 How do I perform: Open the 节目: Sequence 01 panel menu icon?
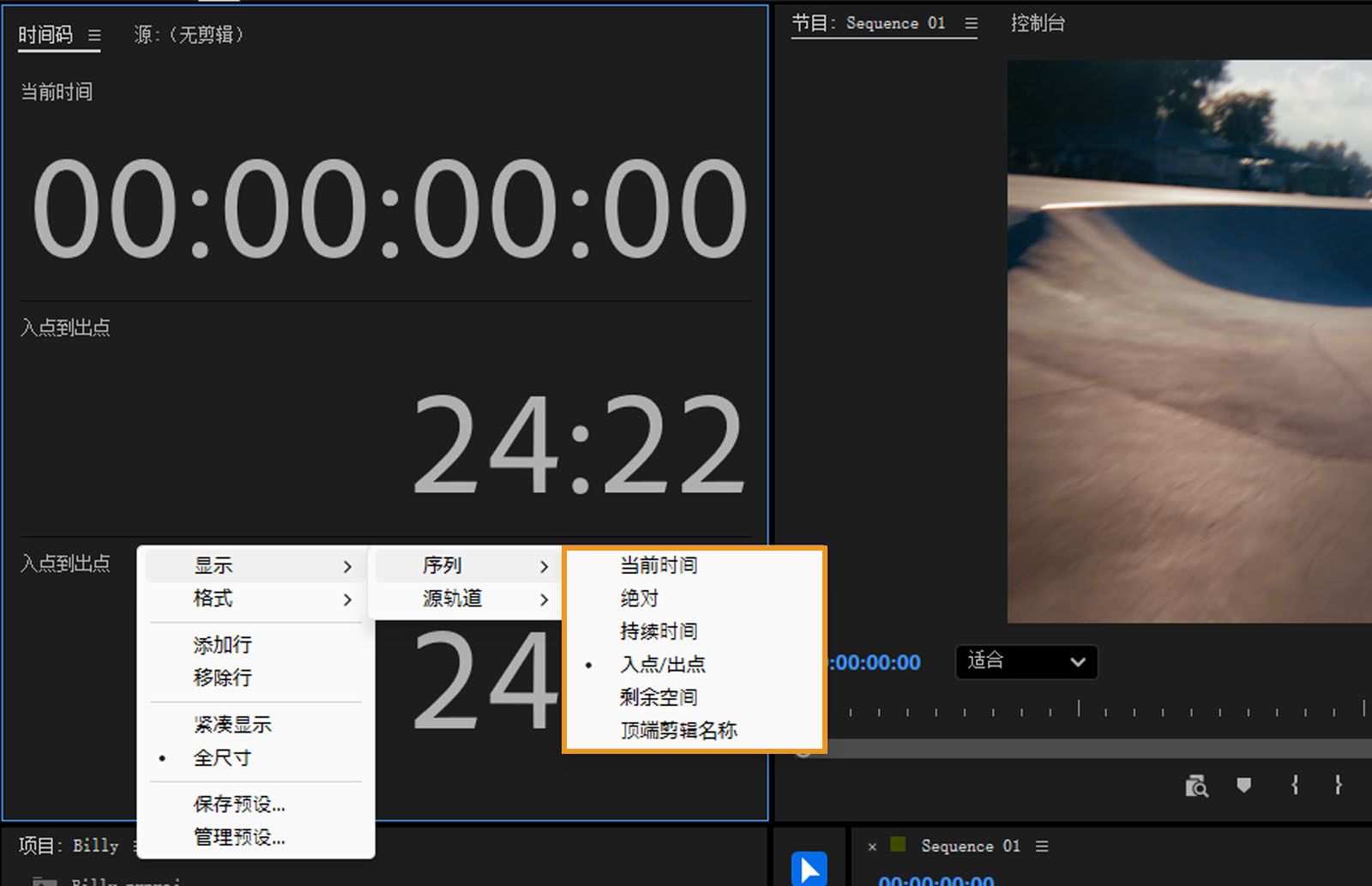tap(972, 23)
